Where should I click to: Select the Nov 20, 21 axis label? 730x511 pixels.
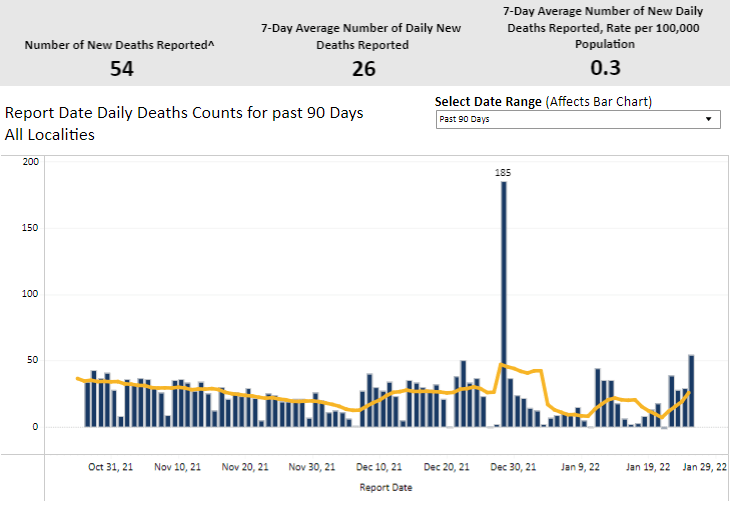245,466
